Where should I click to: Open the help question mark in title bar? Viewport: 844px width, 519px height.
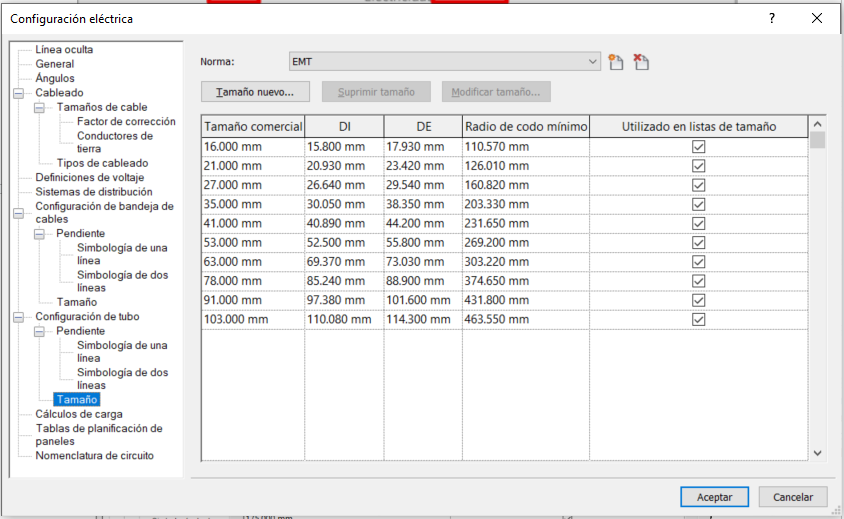[x=772, y=18]
